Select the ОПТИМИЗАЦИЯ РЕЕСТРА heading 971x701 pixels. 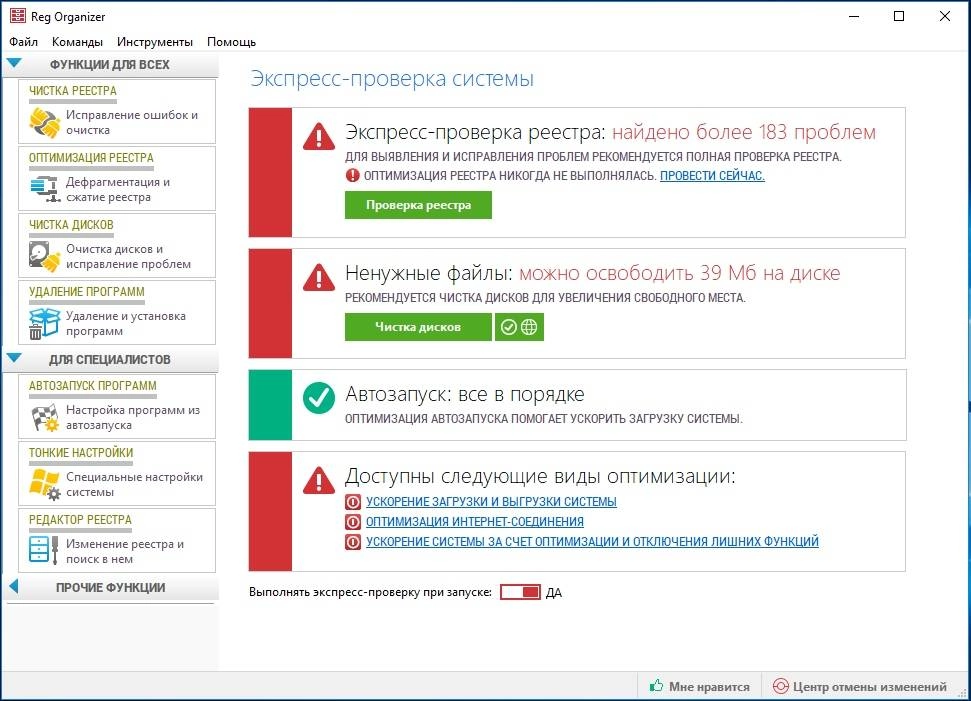pyautogui.click(x=91, y=158)
